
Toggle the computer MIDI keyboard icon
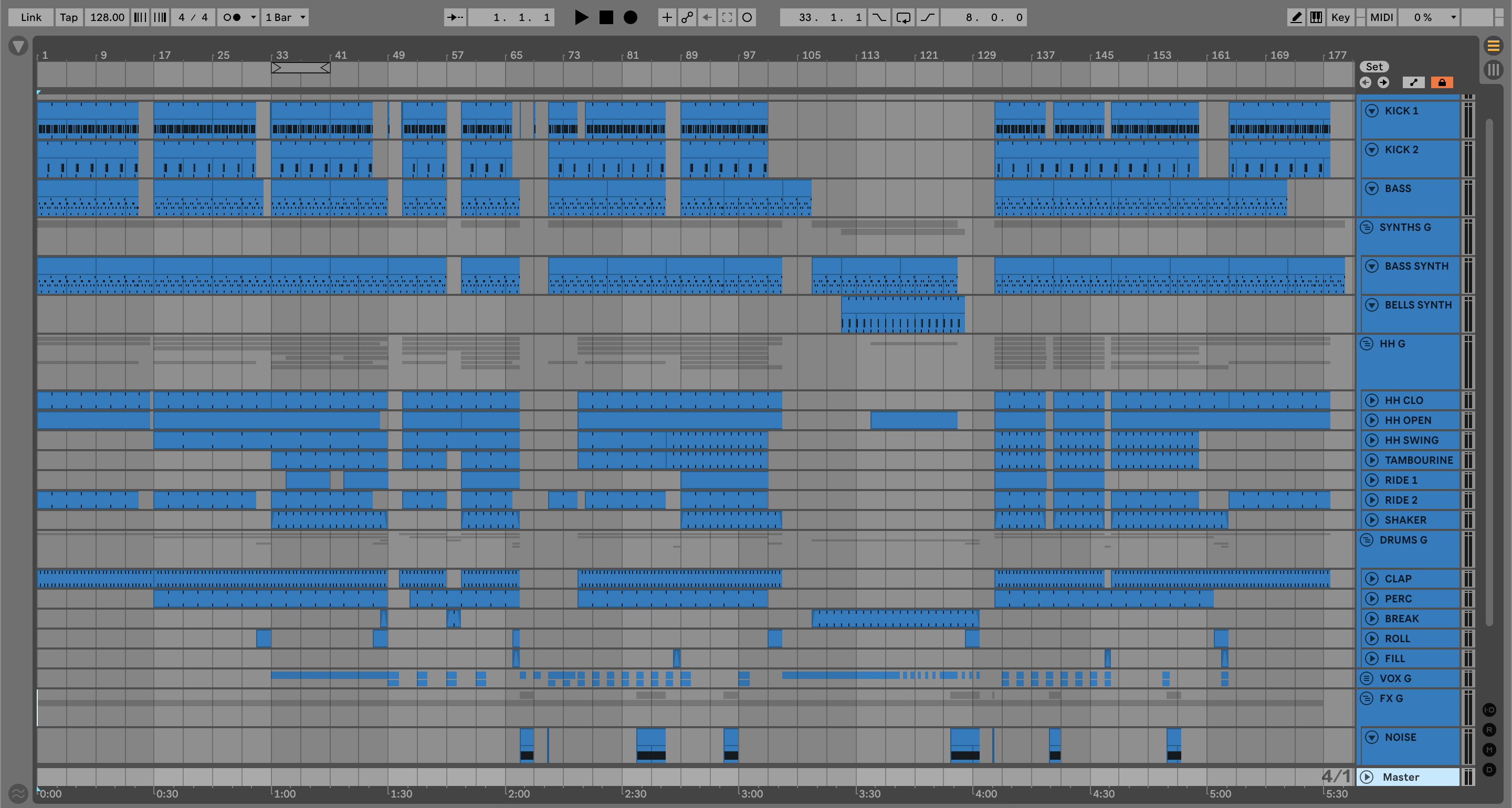point(1316,17)
